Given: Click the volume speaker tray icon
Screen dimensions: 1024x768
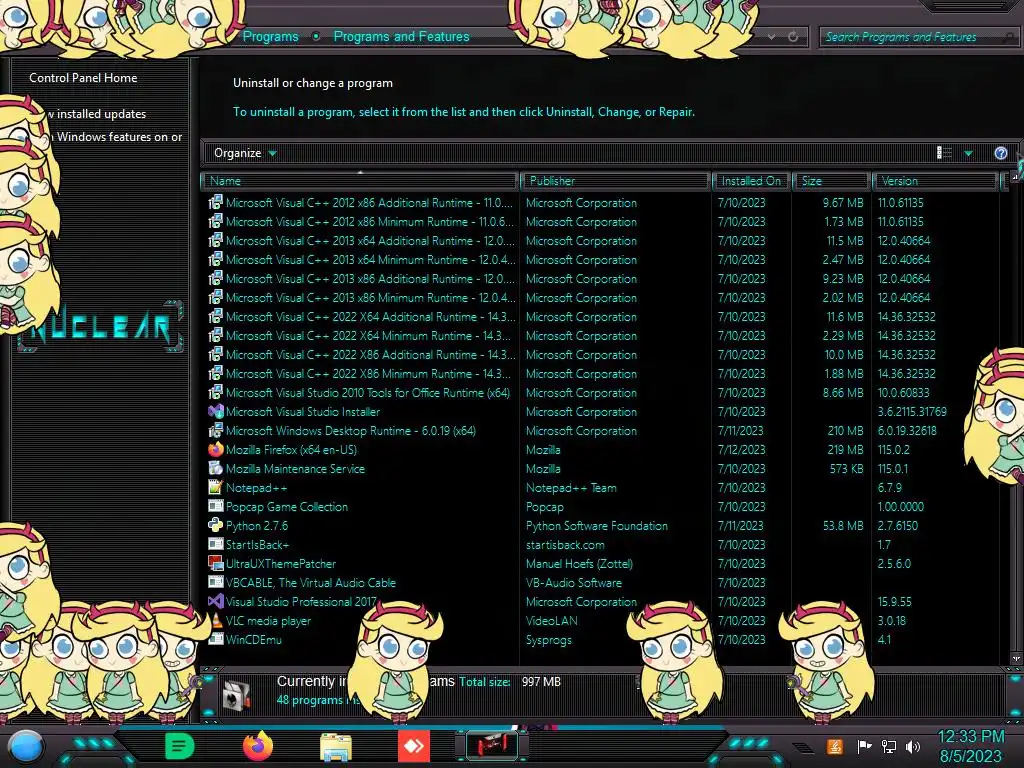Looking at the screenshot, I should (913, 746).
